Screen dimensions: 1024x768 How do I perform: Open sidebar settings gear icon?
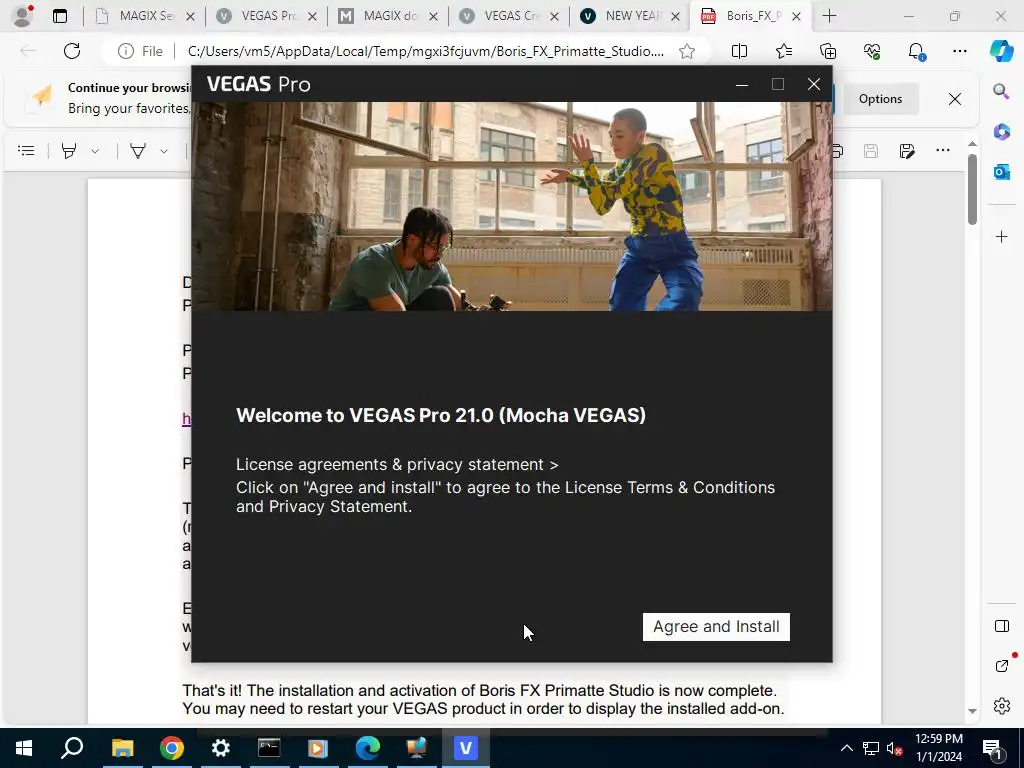tap(1001, 706)
